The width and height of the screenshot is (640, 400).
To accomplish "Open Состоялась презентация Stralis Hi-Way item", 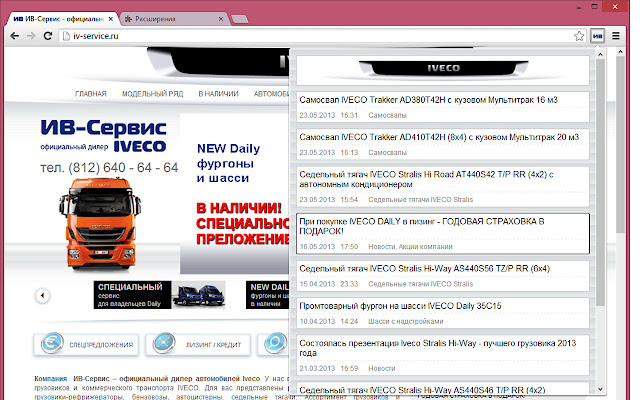I will pos(443,355).
